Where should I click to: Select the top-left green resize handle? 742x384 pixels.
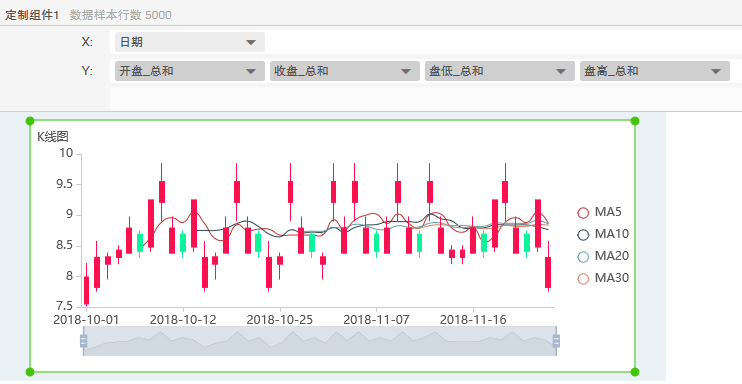30,121
